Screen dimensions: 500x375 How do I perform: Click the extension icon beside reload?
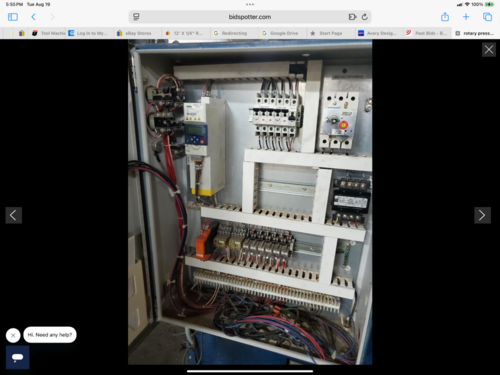click(352, 17)
